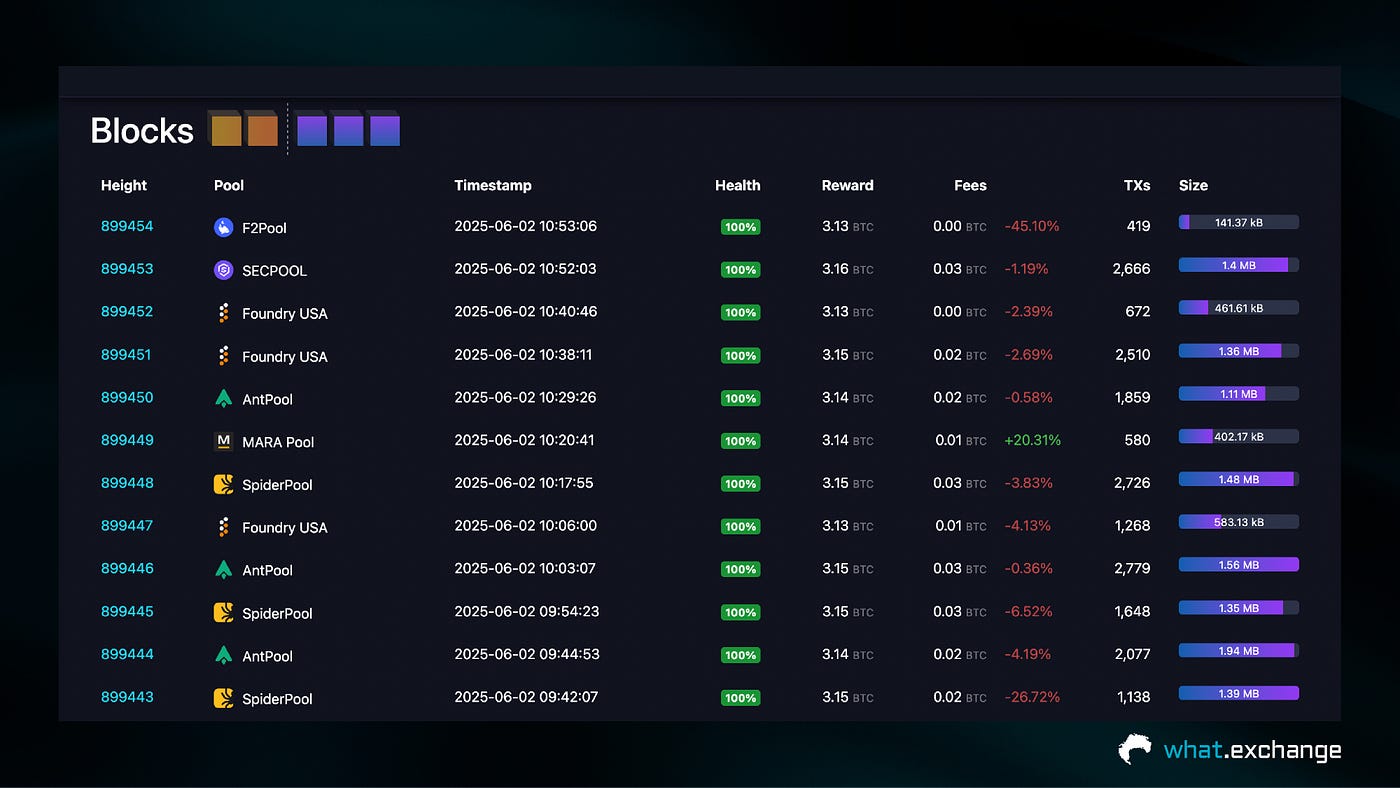The width and height of the screenshot is (1400, 788).
Task: Select timestamp 2025-06-02 10:53:06
Action: [526, 226]
